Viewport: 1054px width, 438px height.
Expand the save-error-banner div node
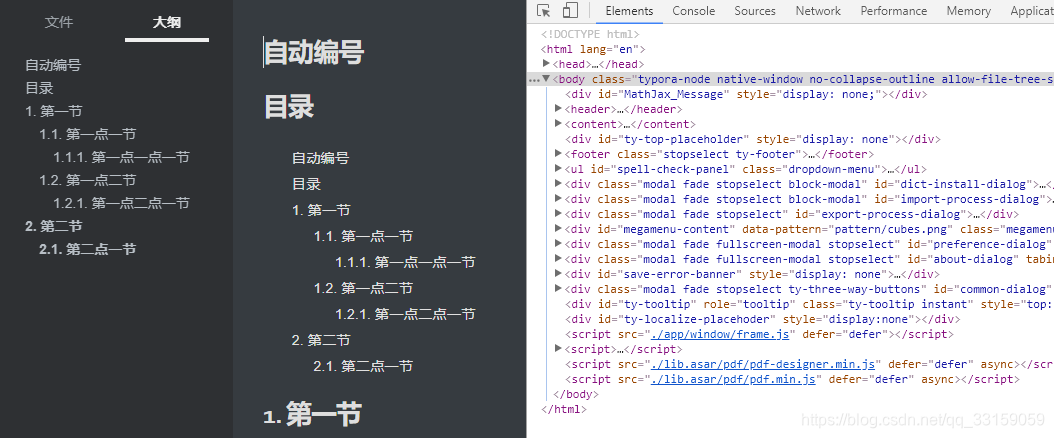[558, 273]
